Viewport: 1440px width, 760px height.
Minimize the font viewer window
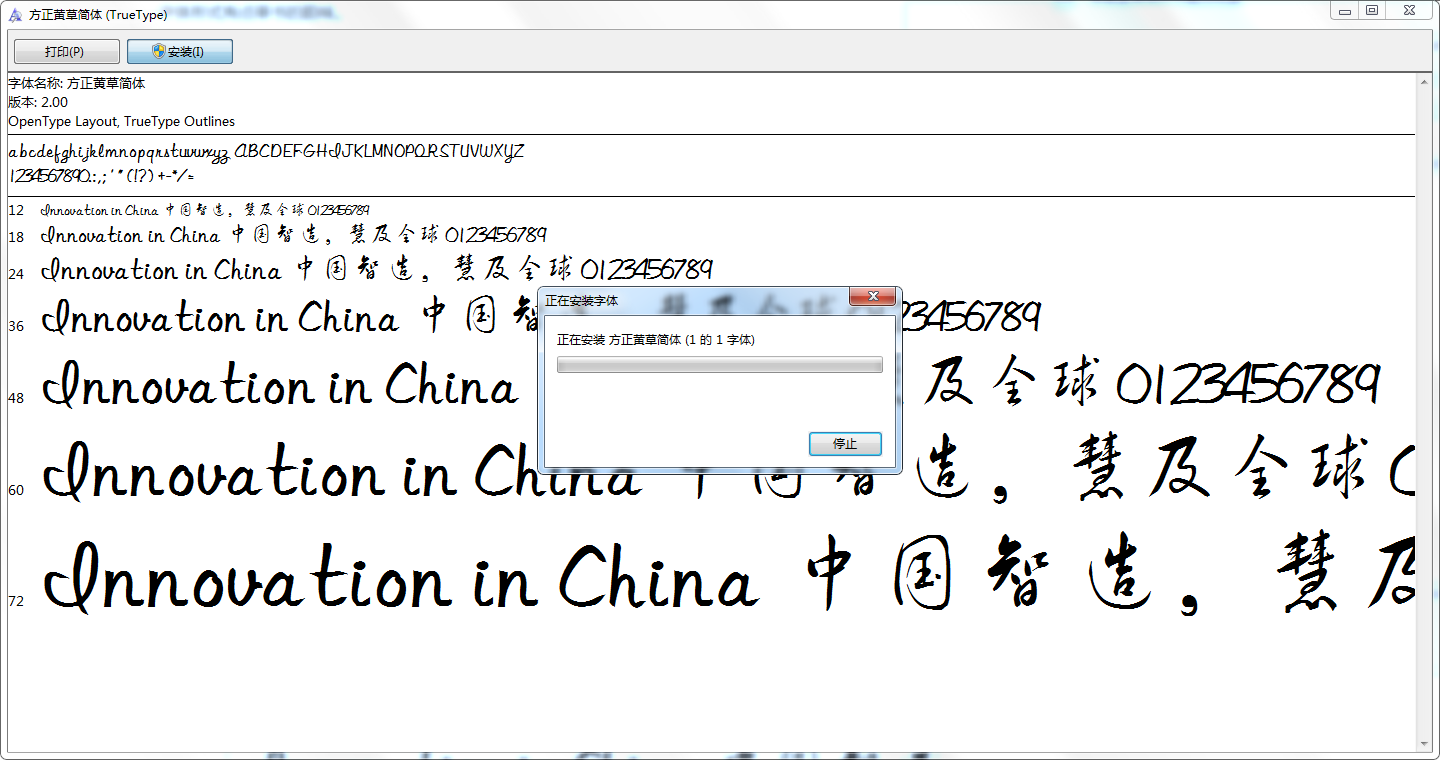(x=1343, y=11)
